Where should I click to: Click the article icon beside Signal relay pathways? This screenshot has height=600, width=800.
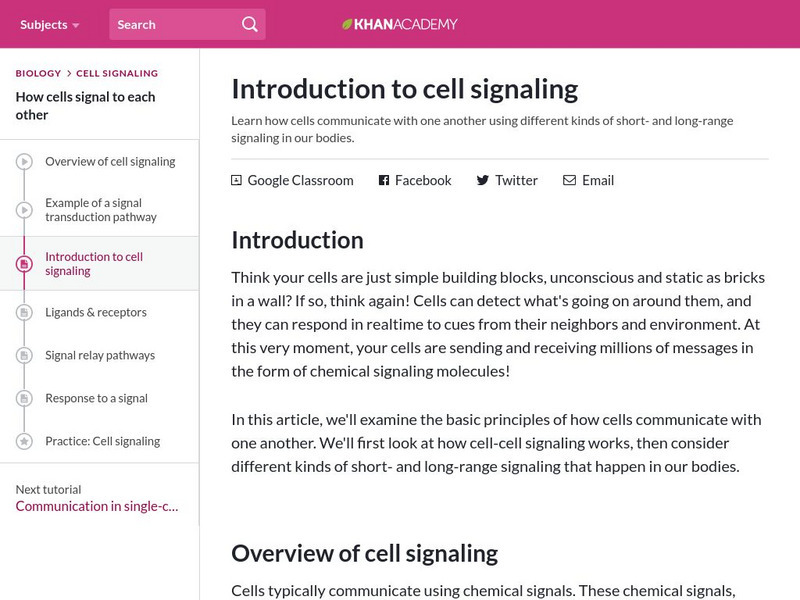coord(24,356)
